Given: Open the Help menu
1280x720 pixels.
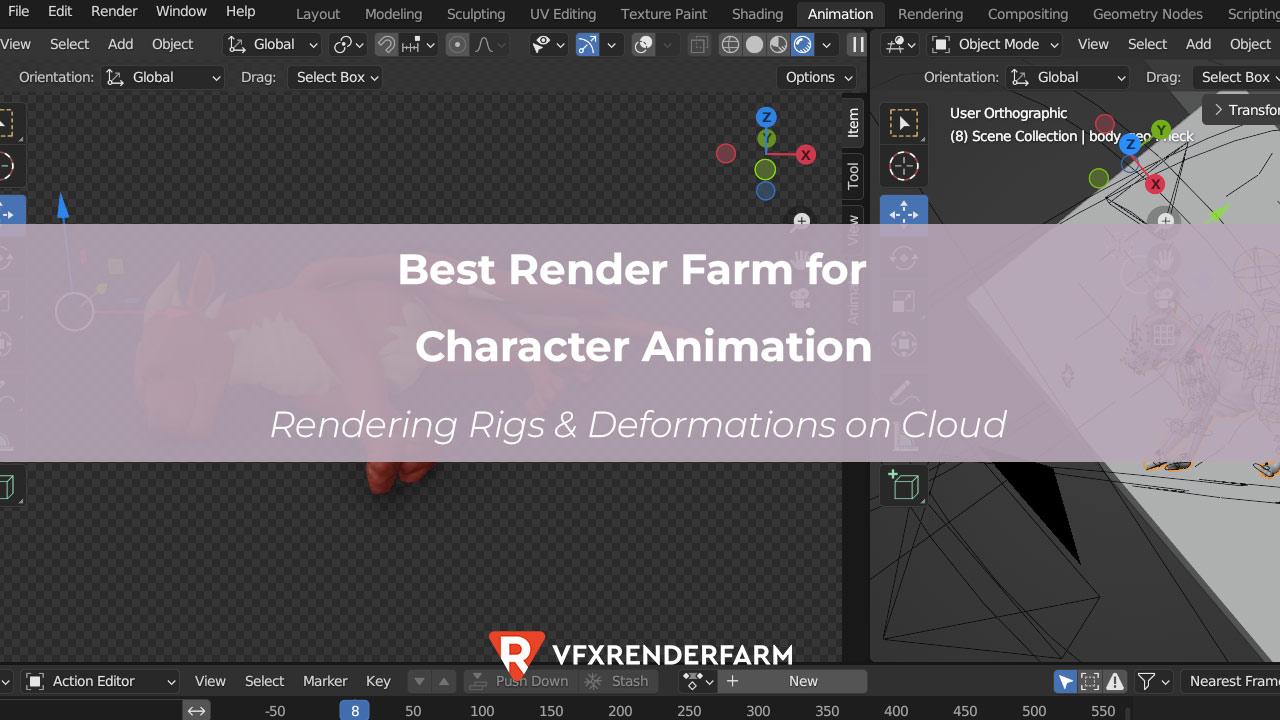Looking at the screenshot, I should 240,12.
